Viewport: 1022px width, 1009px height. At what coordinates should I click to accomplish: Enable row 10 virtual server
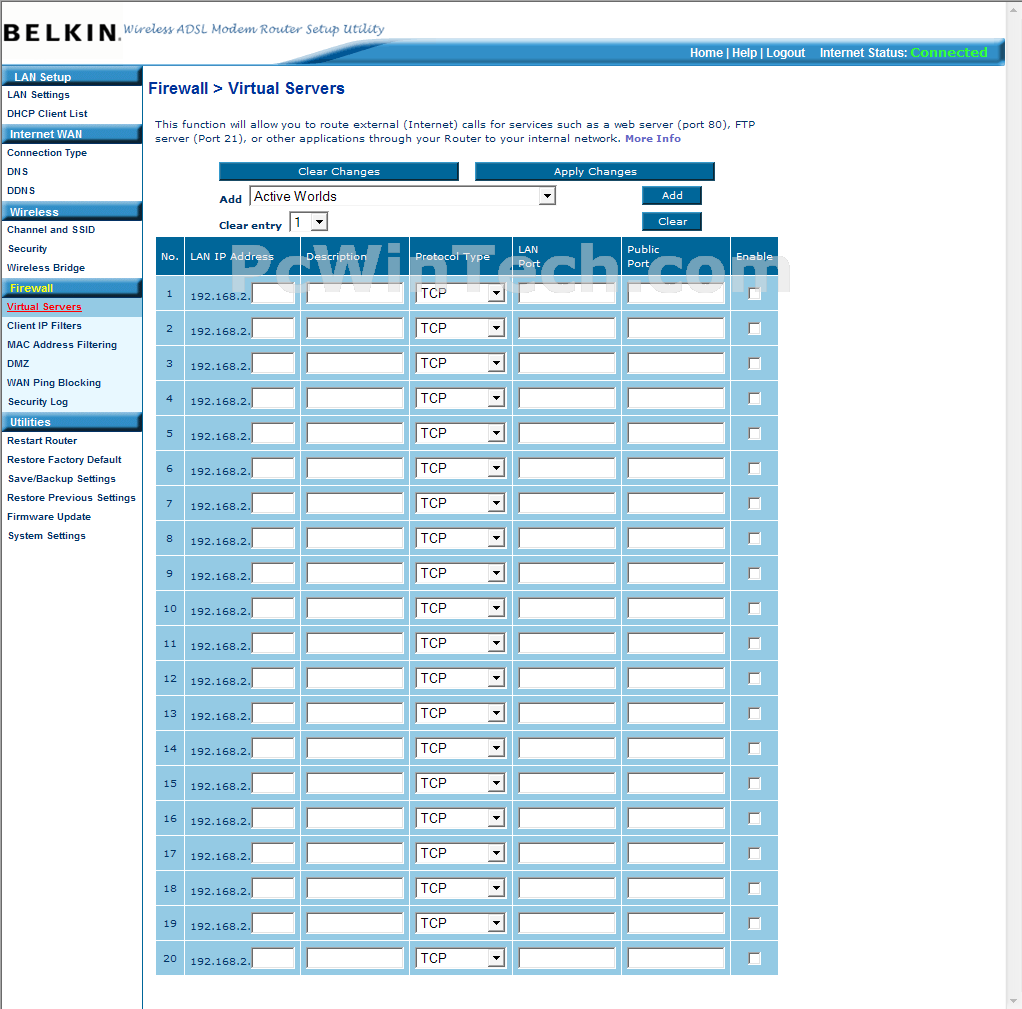[x=754, y=609]
